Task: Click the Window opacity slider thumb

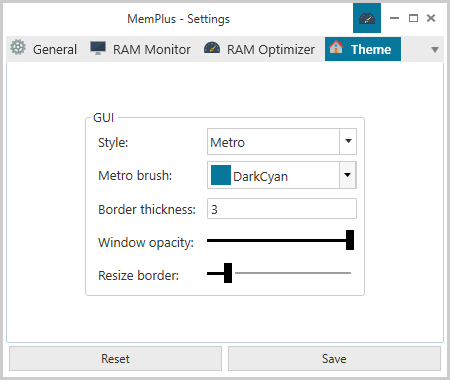Action: (350, 240)
